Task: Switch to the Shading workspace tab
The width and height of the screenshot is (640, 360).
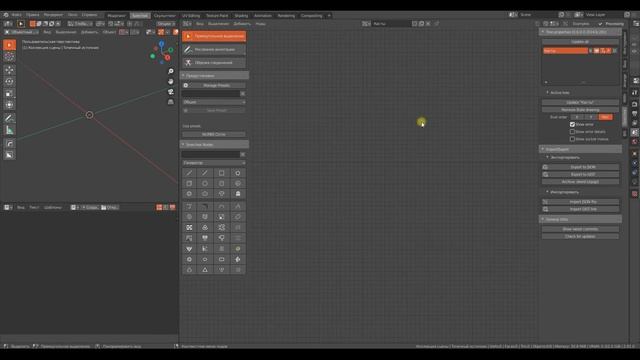Action: pyautogui.click(x=241, y=16)
